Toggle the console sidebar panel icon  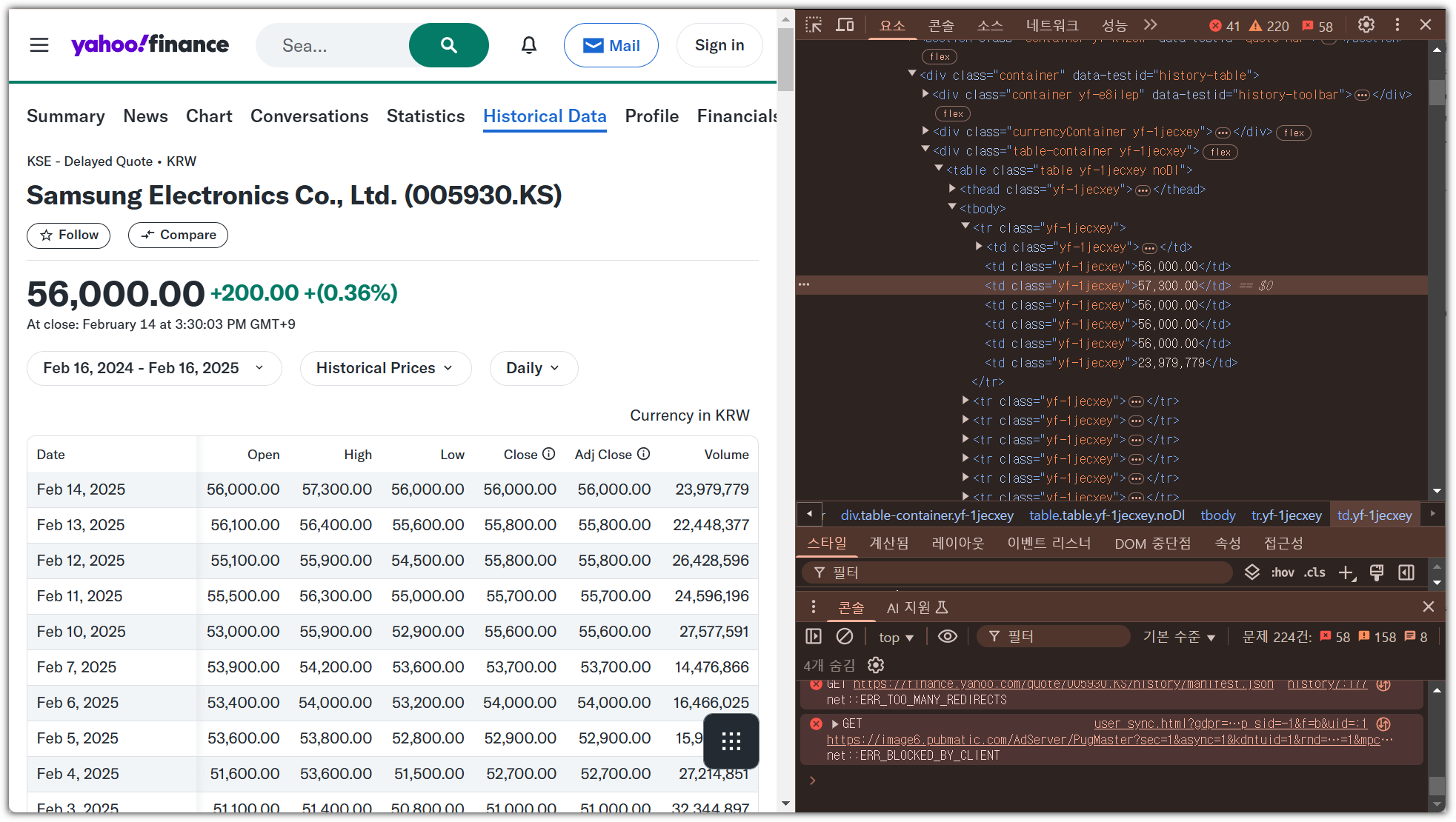click(814, 637)
